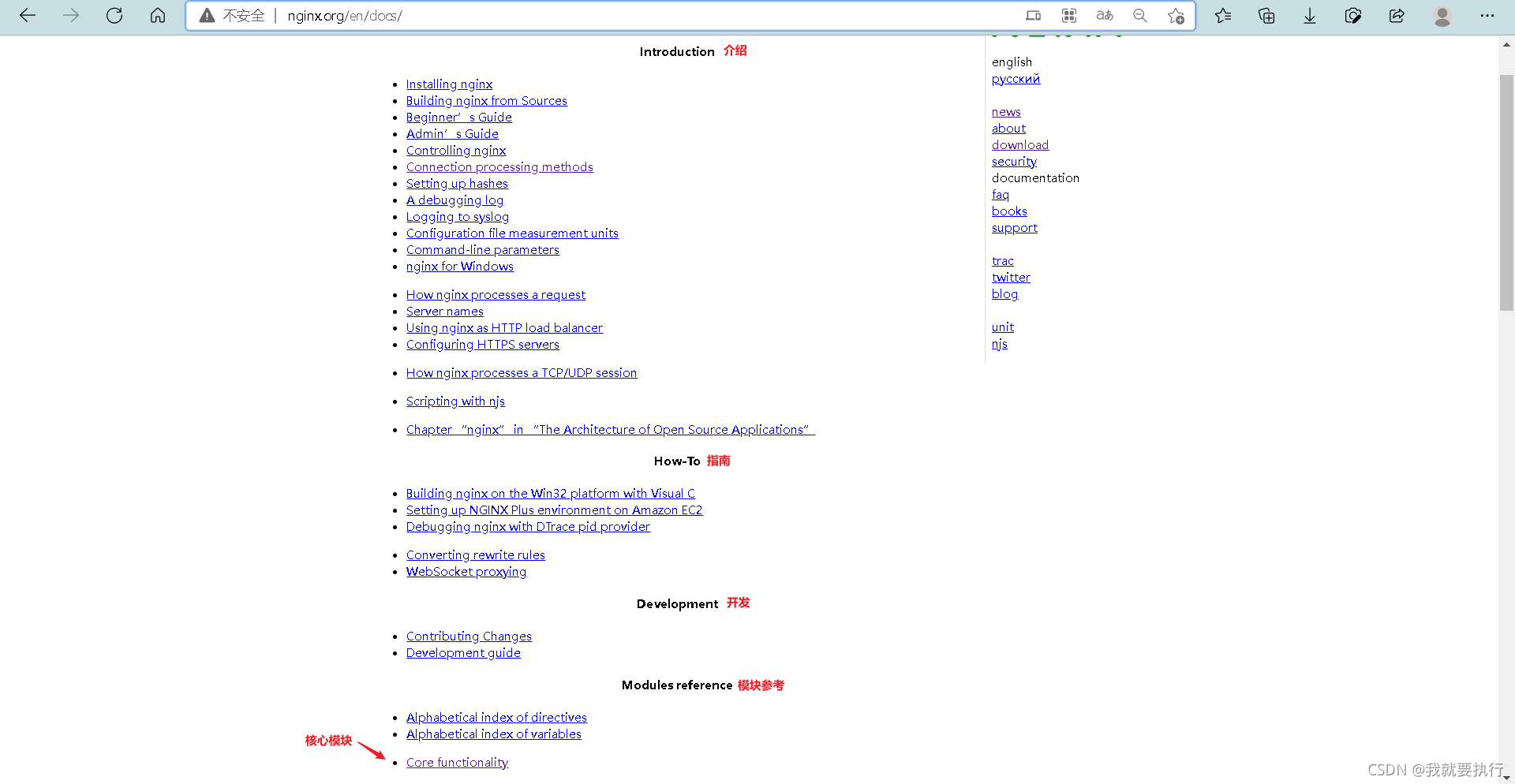
Task: Open Setting up NGINX Plus on Amazon EC2
Action: coord(554,510)
